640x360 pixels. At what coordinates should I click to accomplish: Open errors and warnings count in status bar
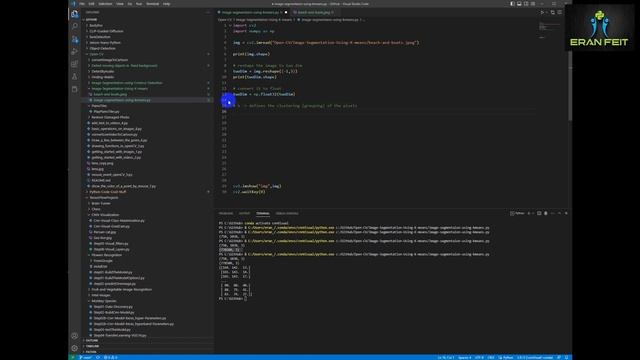point(110,358)
